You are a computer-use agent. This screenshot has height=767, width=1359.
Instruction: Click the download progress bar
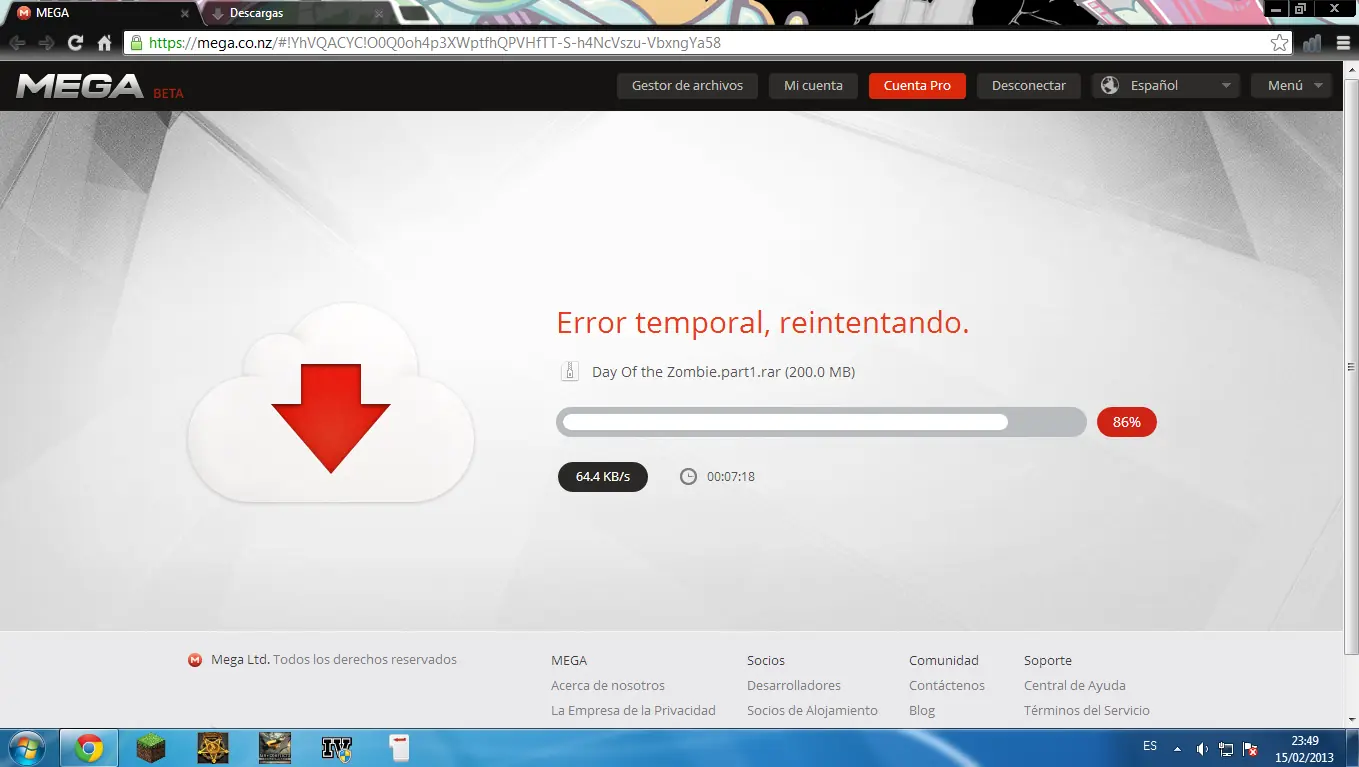pos(821,422)
